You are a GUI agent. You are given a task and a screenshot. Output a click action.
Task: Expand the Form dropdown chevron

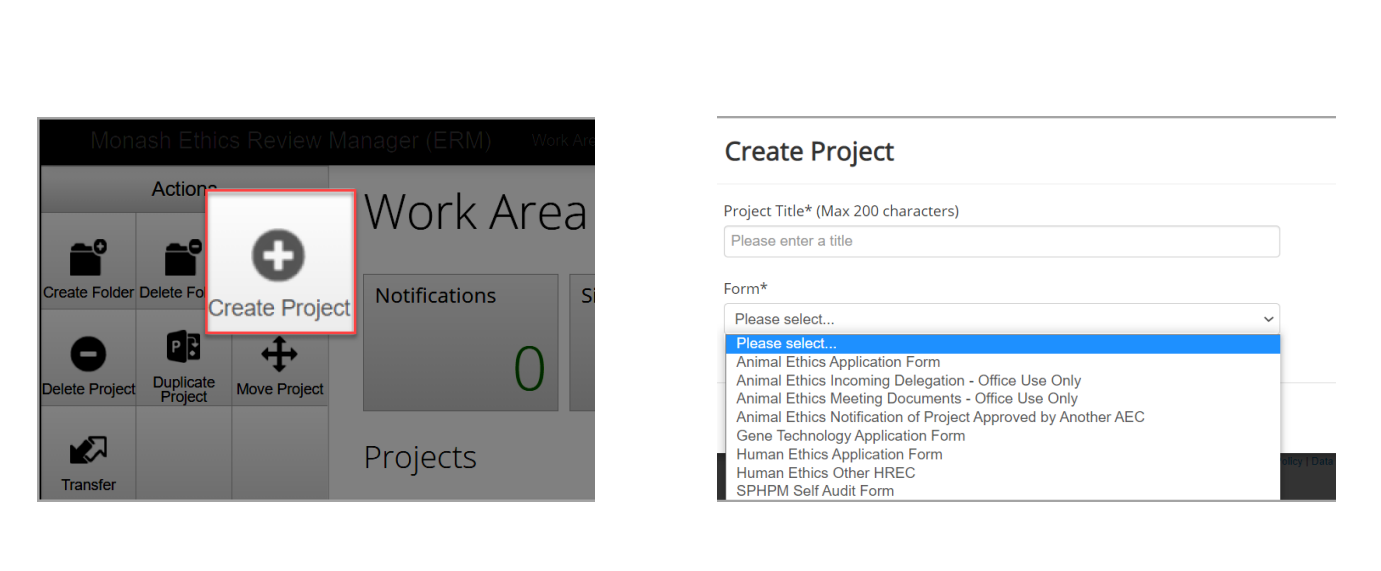(1268, 319)
